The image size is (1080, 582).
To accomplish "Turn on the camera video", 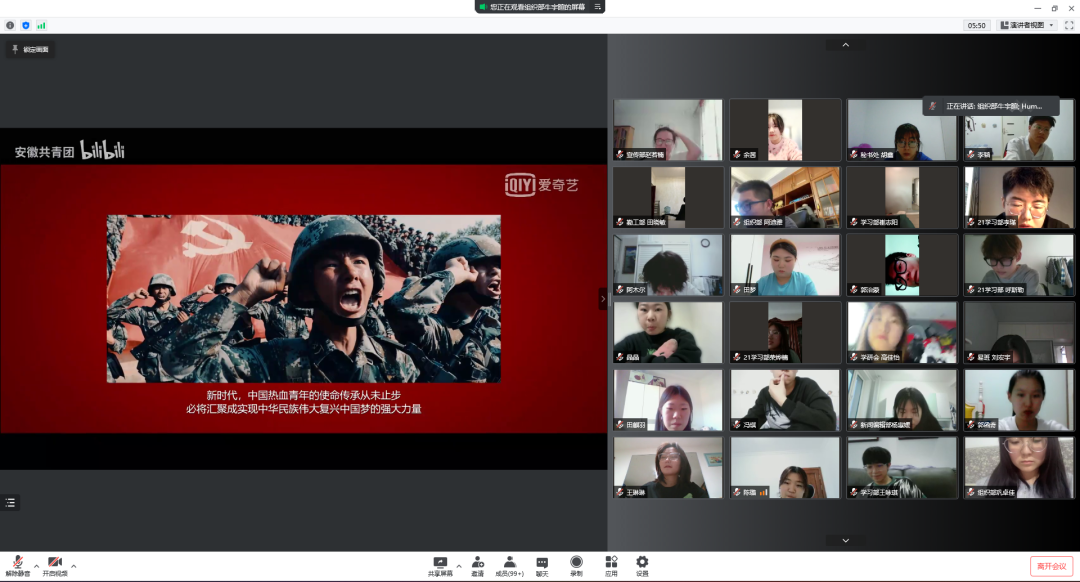I will tap(55, 565).
